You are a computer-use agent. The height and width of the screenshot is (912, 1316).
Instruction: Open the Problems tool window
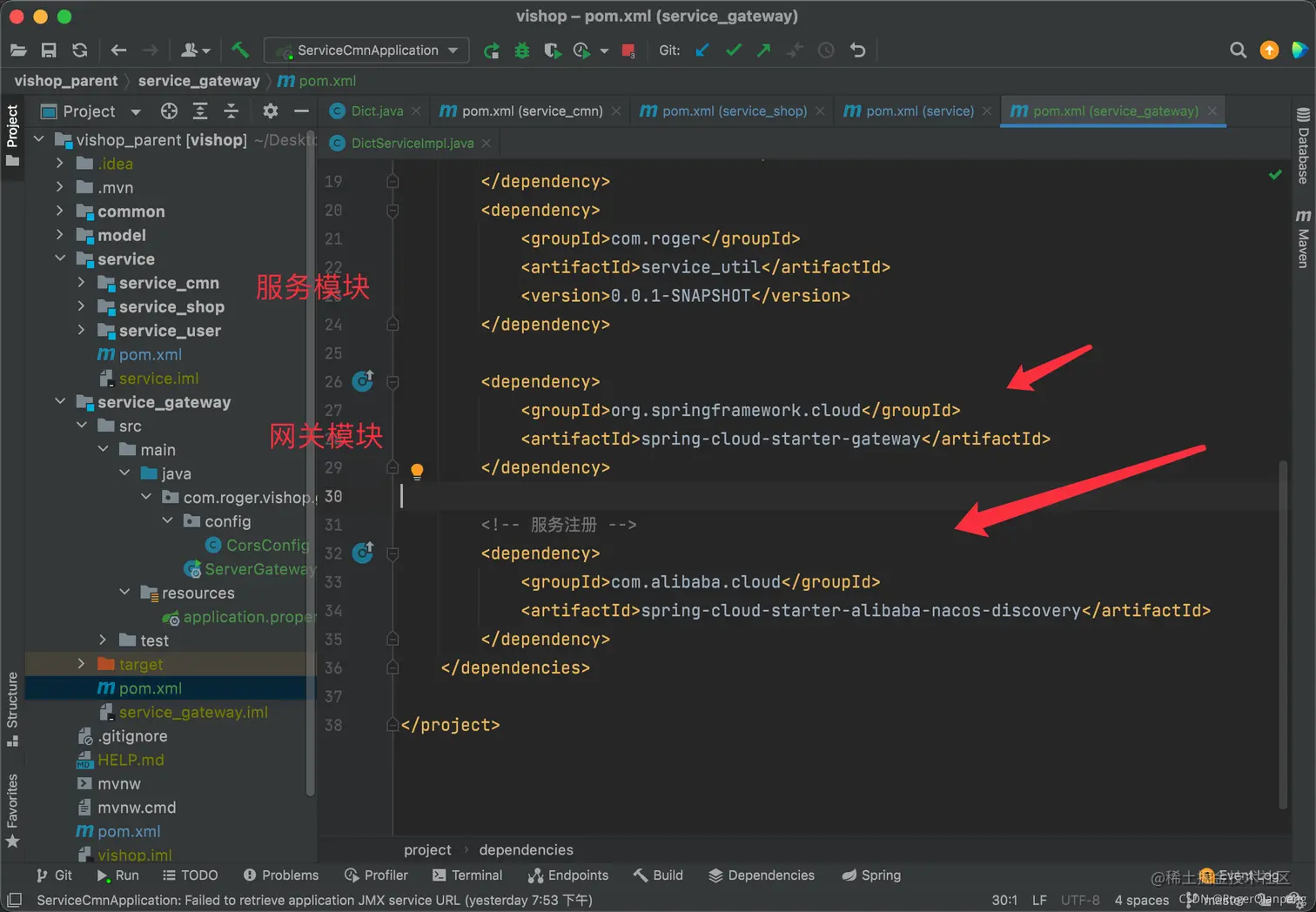tap(281, 875)
